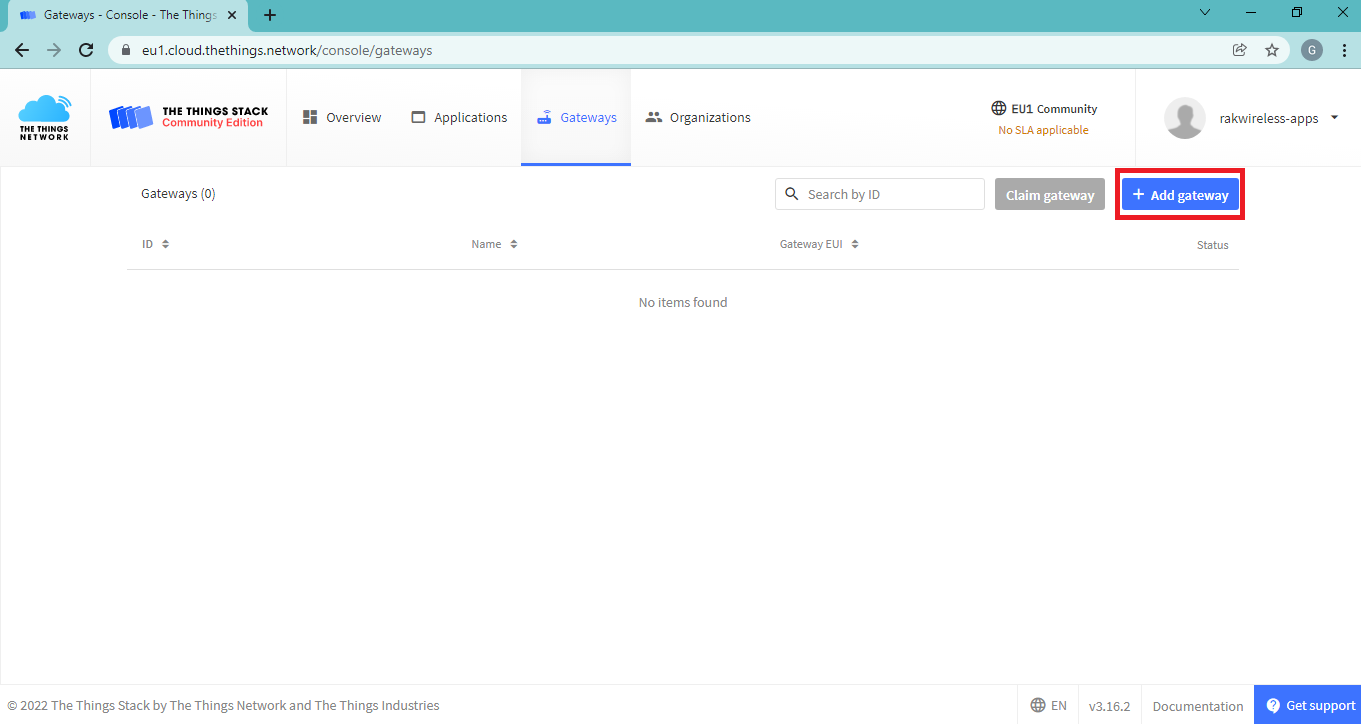1361x724 pixels.
Task: Go back using the browser back arrow
Action: point(22,50)
